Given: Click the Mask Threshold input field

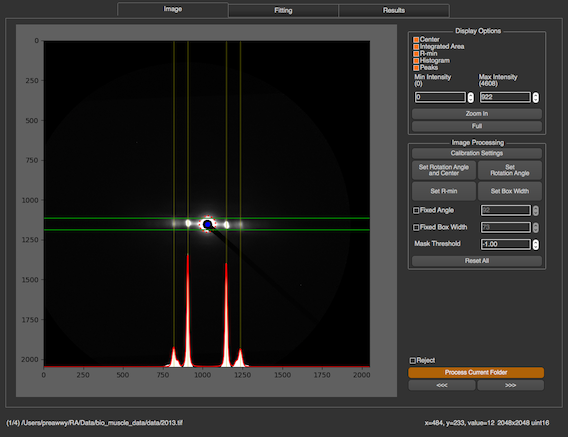Looking at the screenshot, I should tap(506, 244).
